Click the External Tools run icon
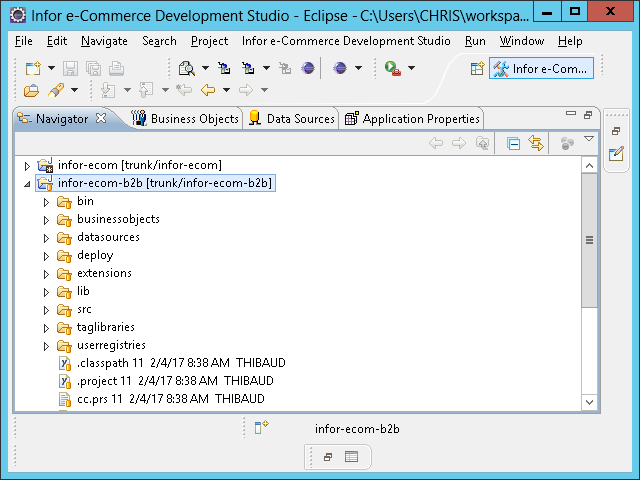The image size is (640, 480). click(x=393, y=68)
